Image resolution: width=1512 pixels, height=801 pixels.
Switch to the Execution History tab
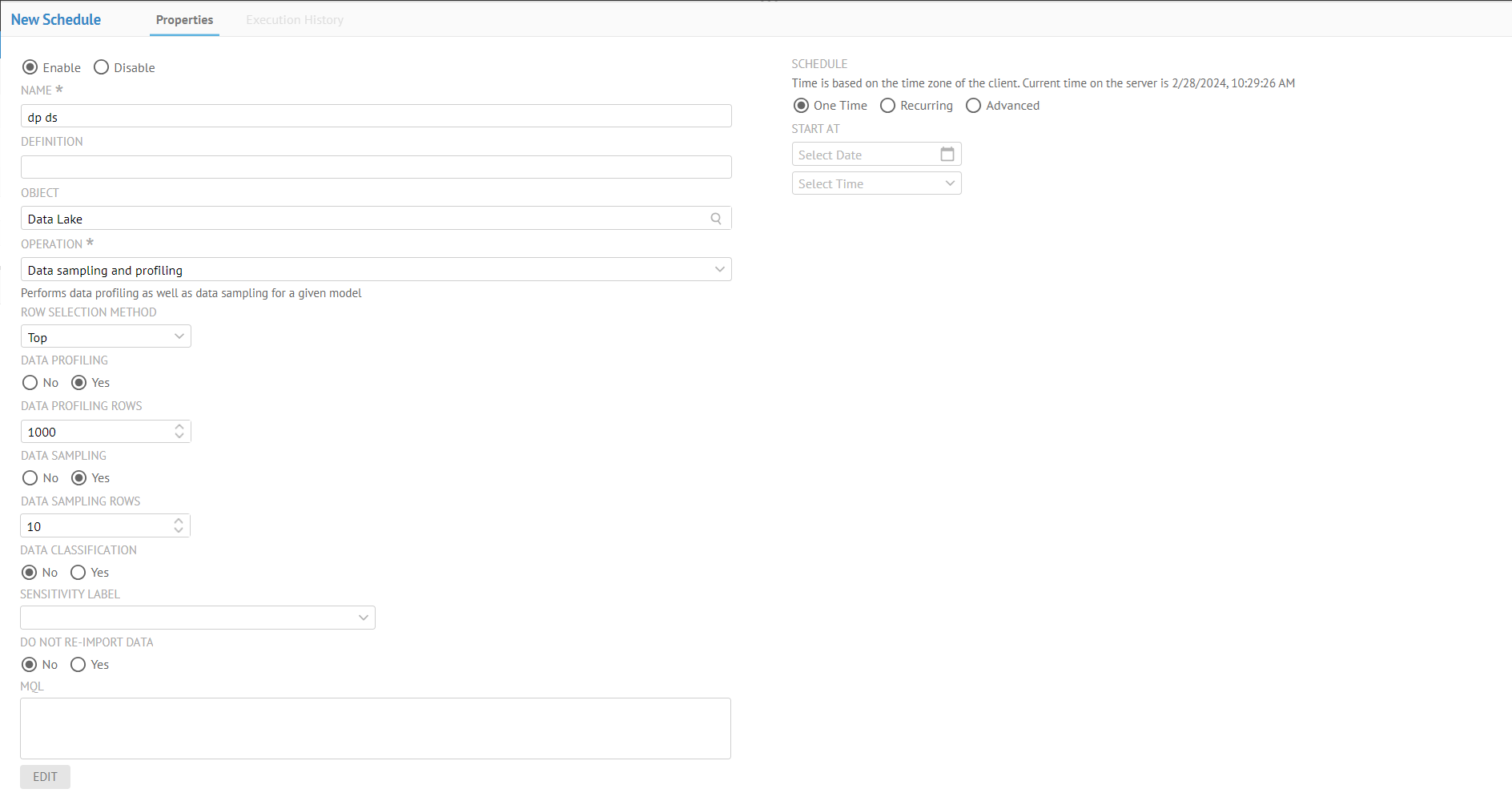tap(295, 20)
